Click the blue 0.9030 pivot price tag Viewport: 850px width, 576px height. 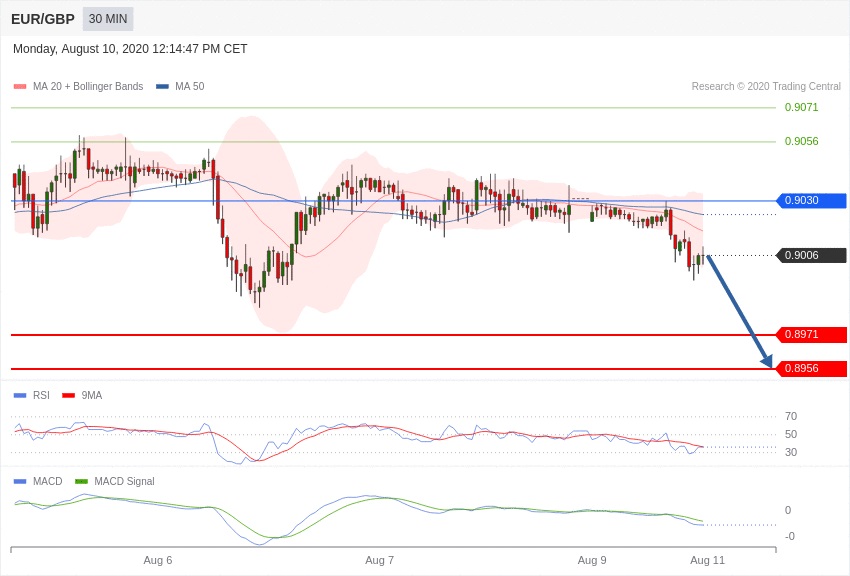(x=812, y=200)
